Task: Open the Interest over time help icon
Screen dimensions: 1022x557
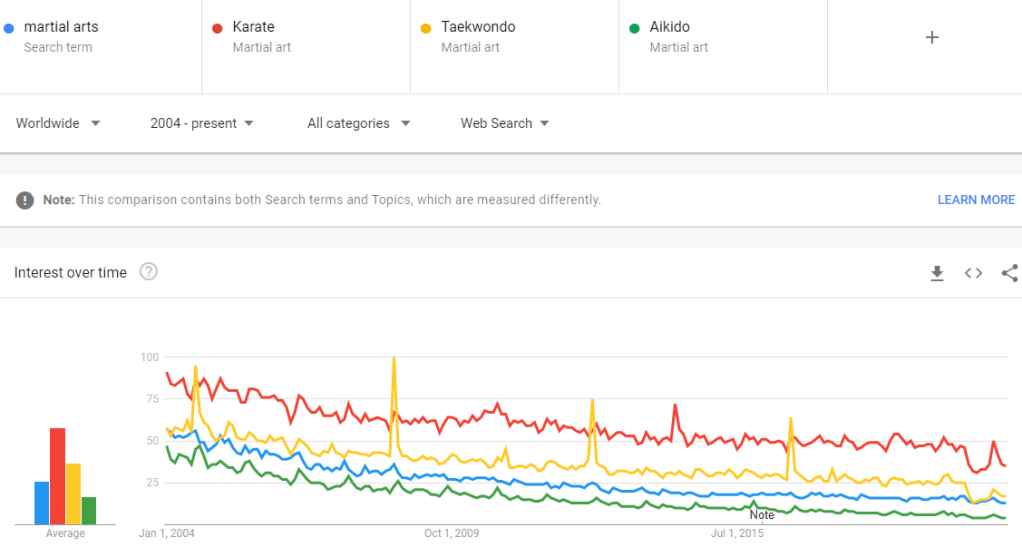Action: [149, 272]
